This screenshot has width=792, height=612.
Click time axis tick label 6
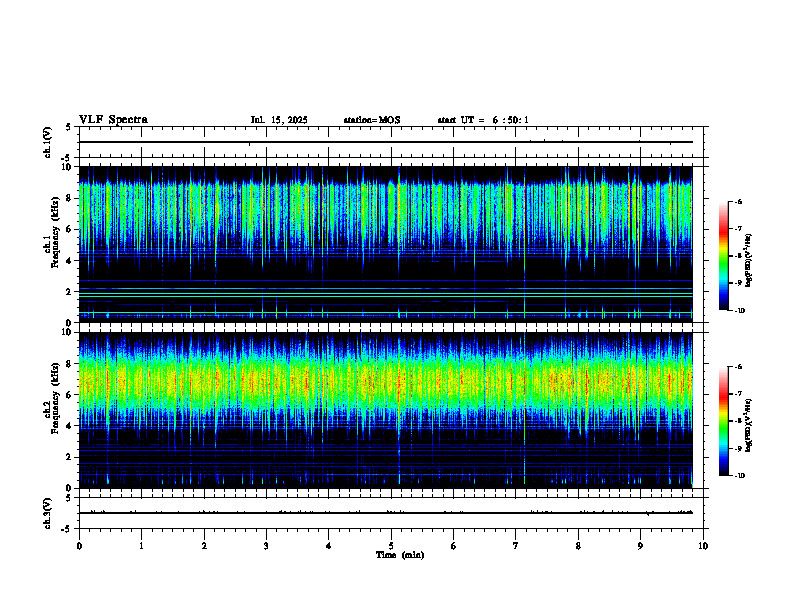point(453,546)
